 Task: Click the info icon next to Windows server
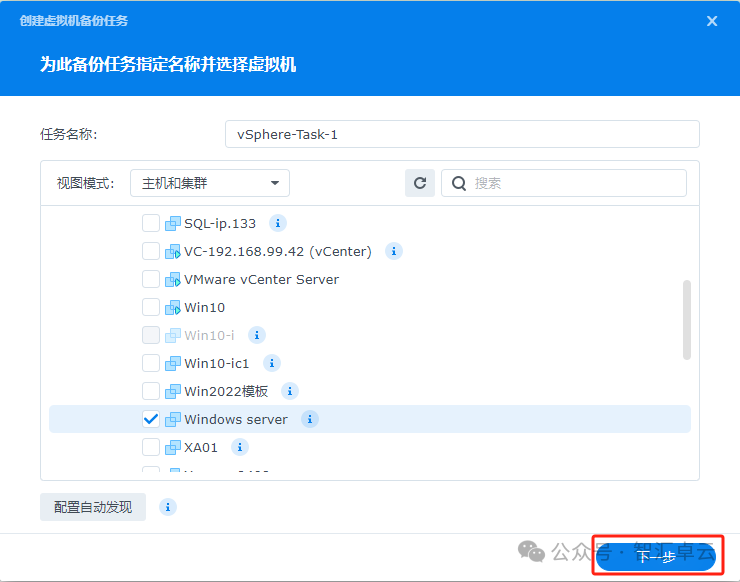(310, 419)
